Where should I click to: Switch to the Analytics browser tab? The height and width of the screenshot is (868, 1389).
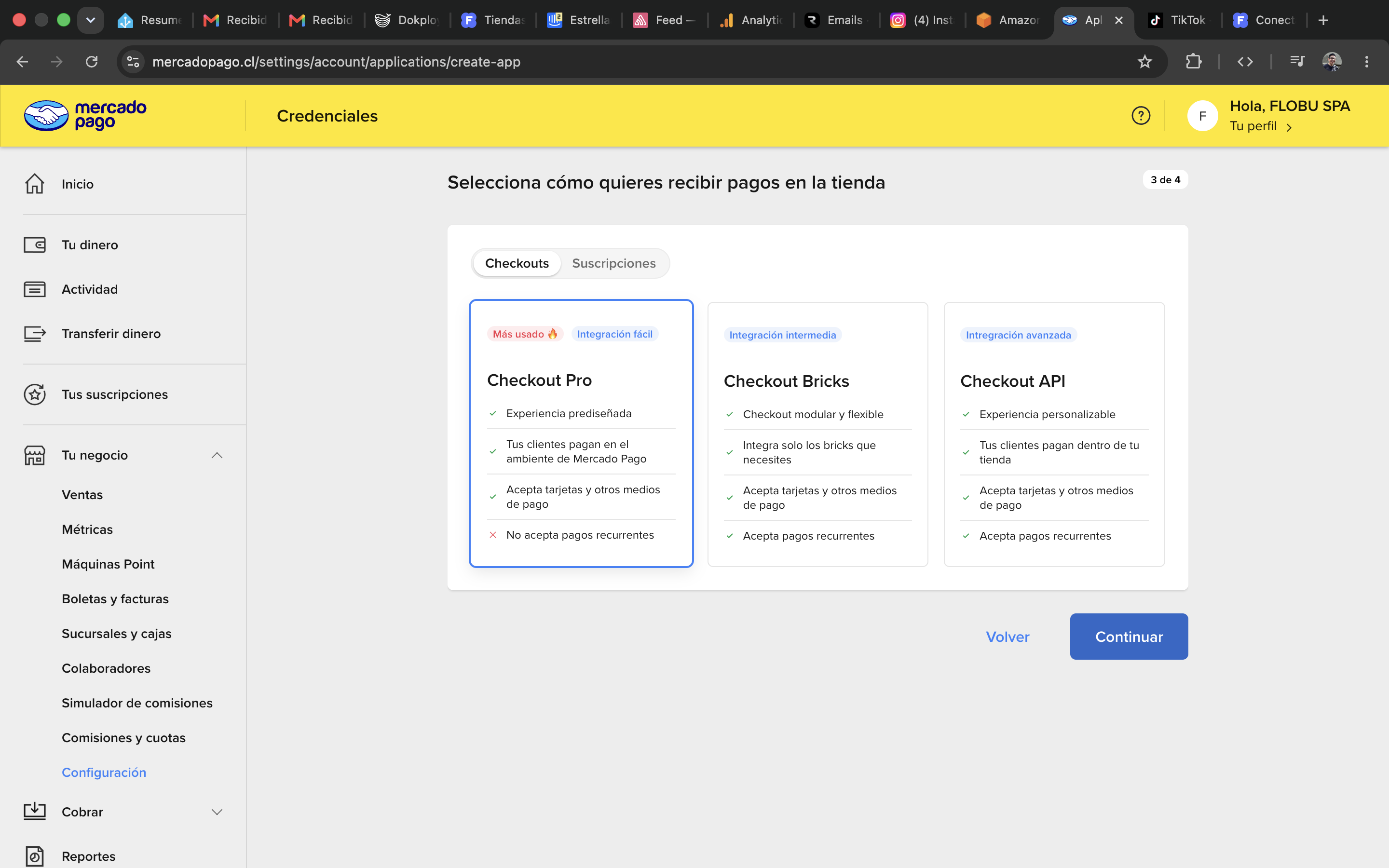(x=751, y=20)
